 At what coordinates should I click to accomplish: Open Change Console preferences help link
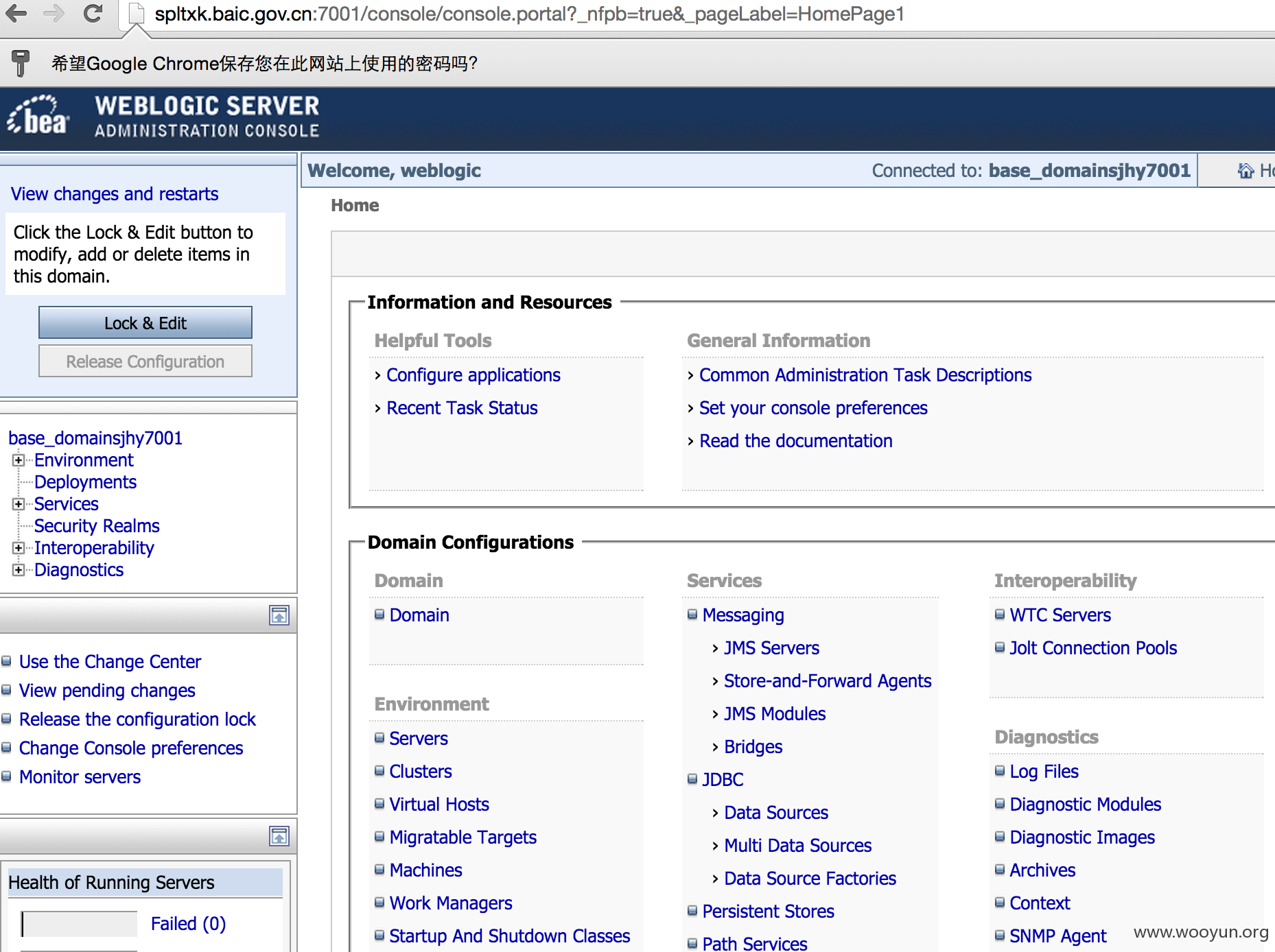pos(131,748)
